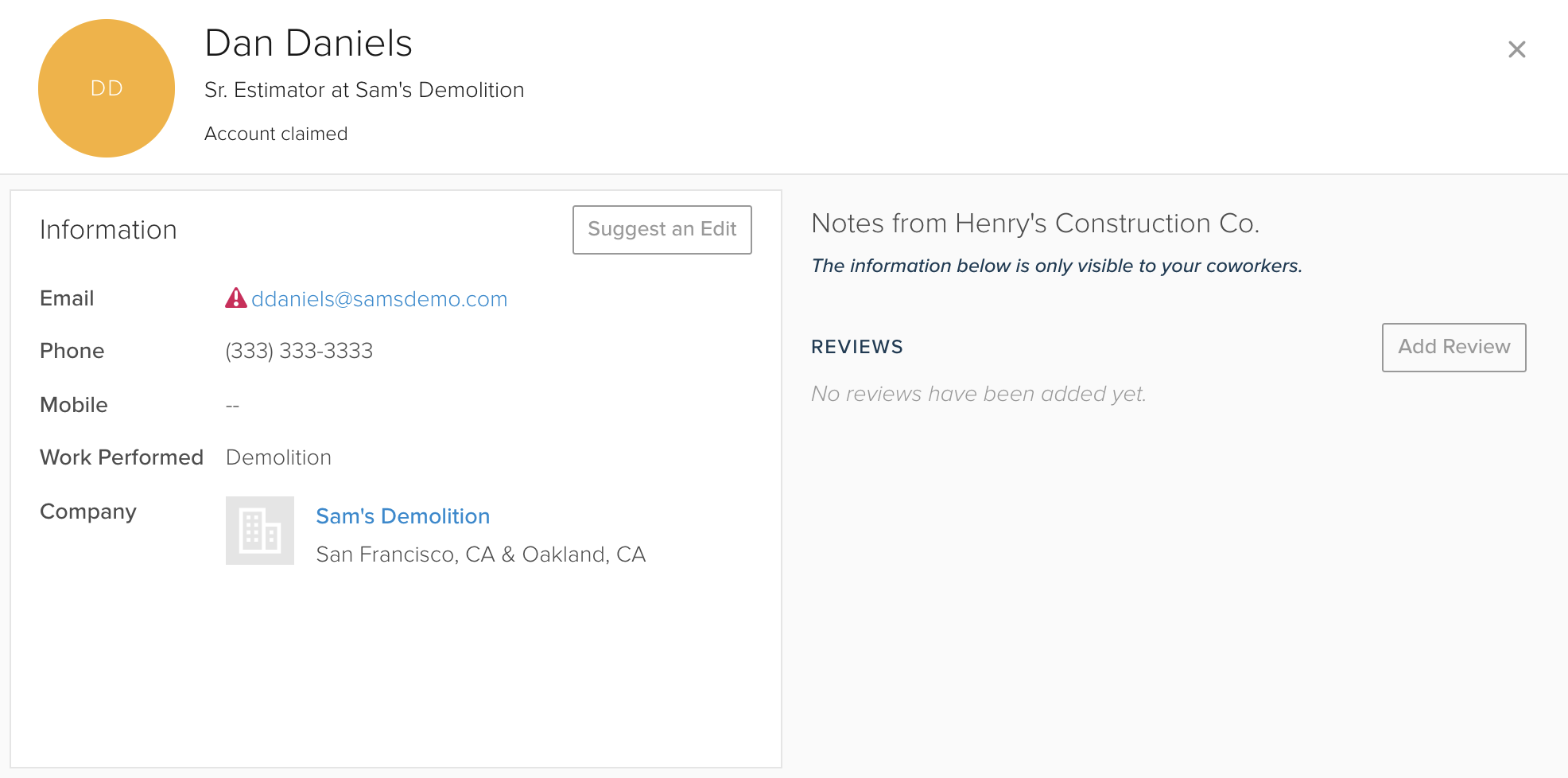Click the Information section heading
The height and width of the screenshot is (778, 1568).
point(108,230)
